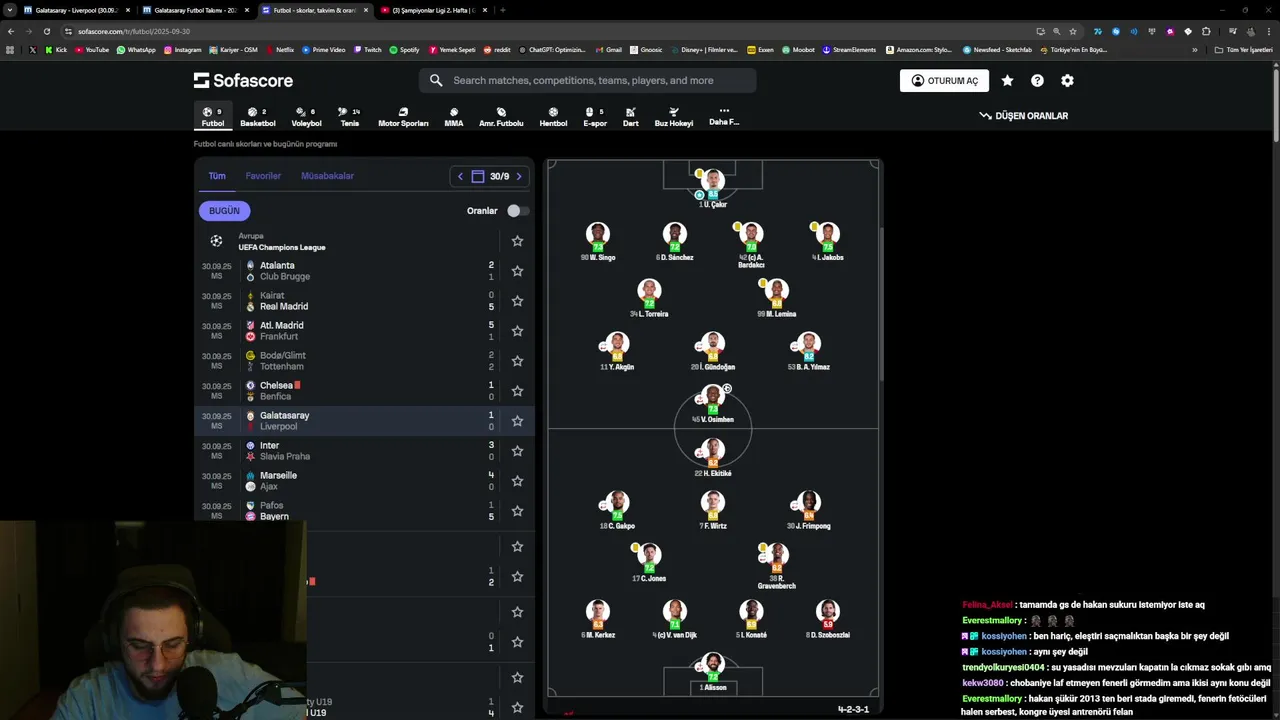Viewport: 1280px width, 720px height.
Task: Select player İ. Gündoğan on lineup
Action: 713,351
